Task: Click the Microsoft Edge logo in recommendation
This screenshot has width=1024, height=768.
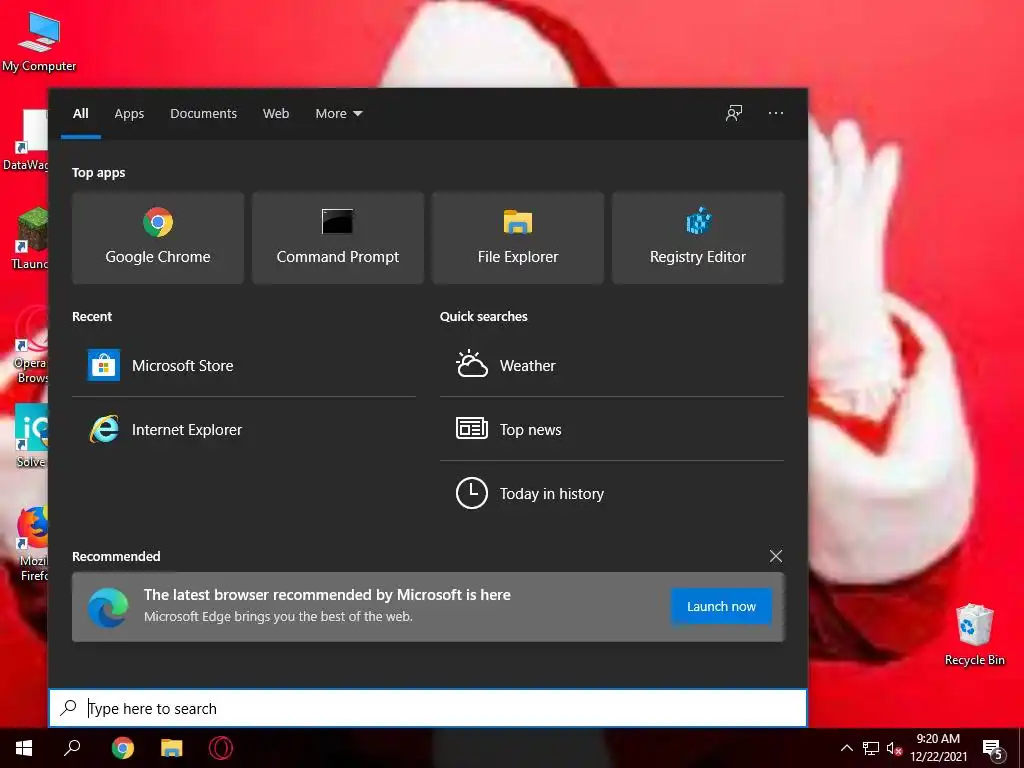Action: pyautogui.click(x=108, y=607)
